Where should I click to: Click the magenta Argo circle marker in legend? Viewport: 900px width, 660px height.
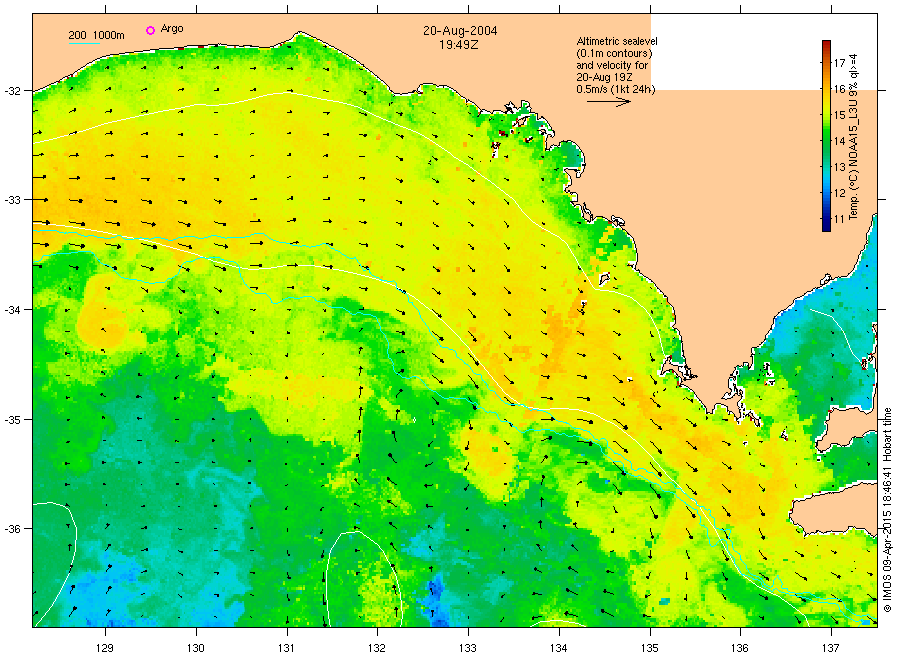click(x=150, y=30)
